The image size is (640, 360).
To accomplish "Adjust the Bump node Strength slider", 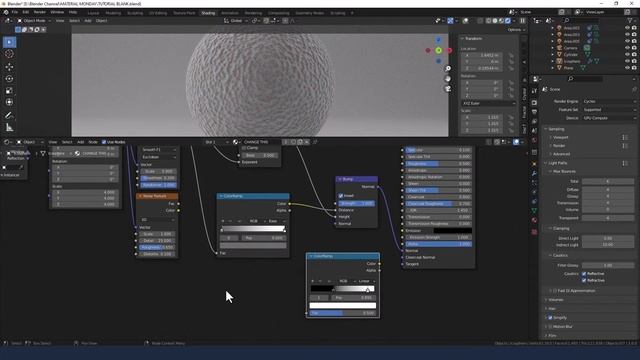I will pos(357,203).
